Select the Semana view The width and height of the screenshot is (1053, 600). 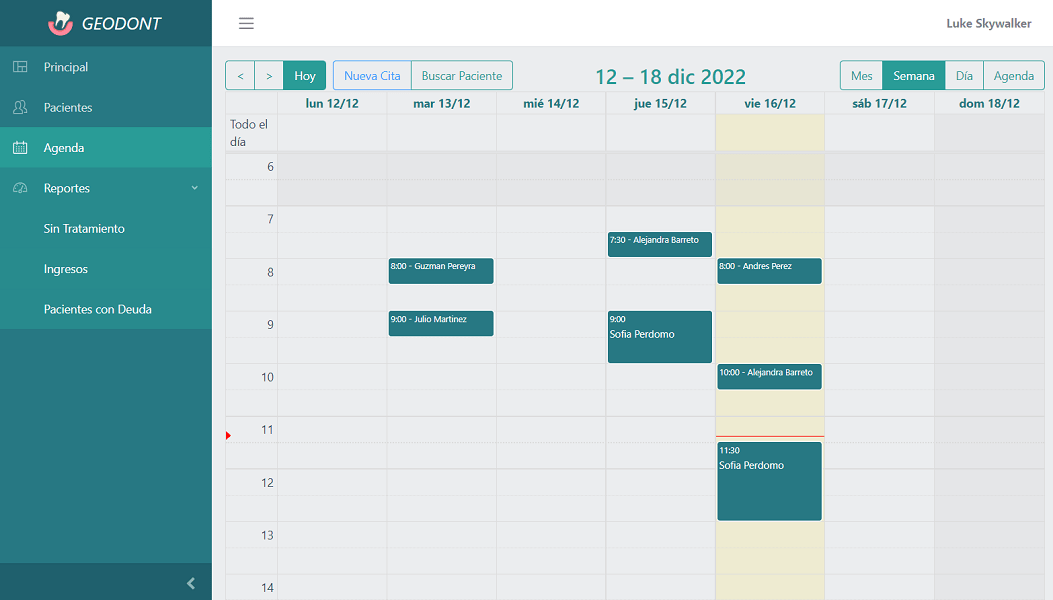click(x=913, y=76)
